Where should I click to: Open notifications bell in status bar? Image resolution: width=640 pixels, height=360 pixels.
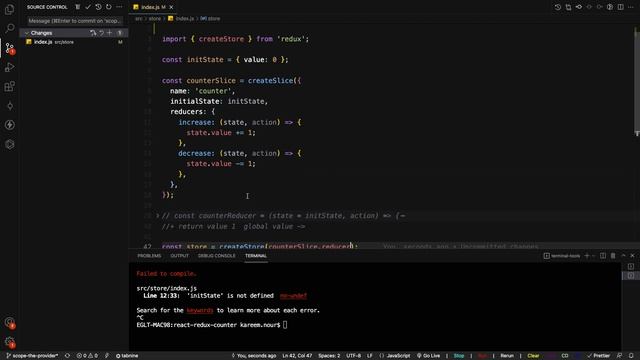coord(631,356)
